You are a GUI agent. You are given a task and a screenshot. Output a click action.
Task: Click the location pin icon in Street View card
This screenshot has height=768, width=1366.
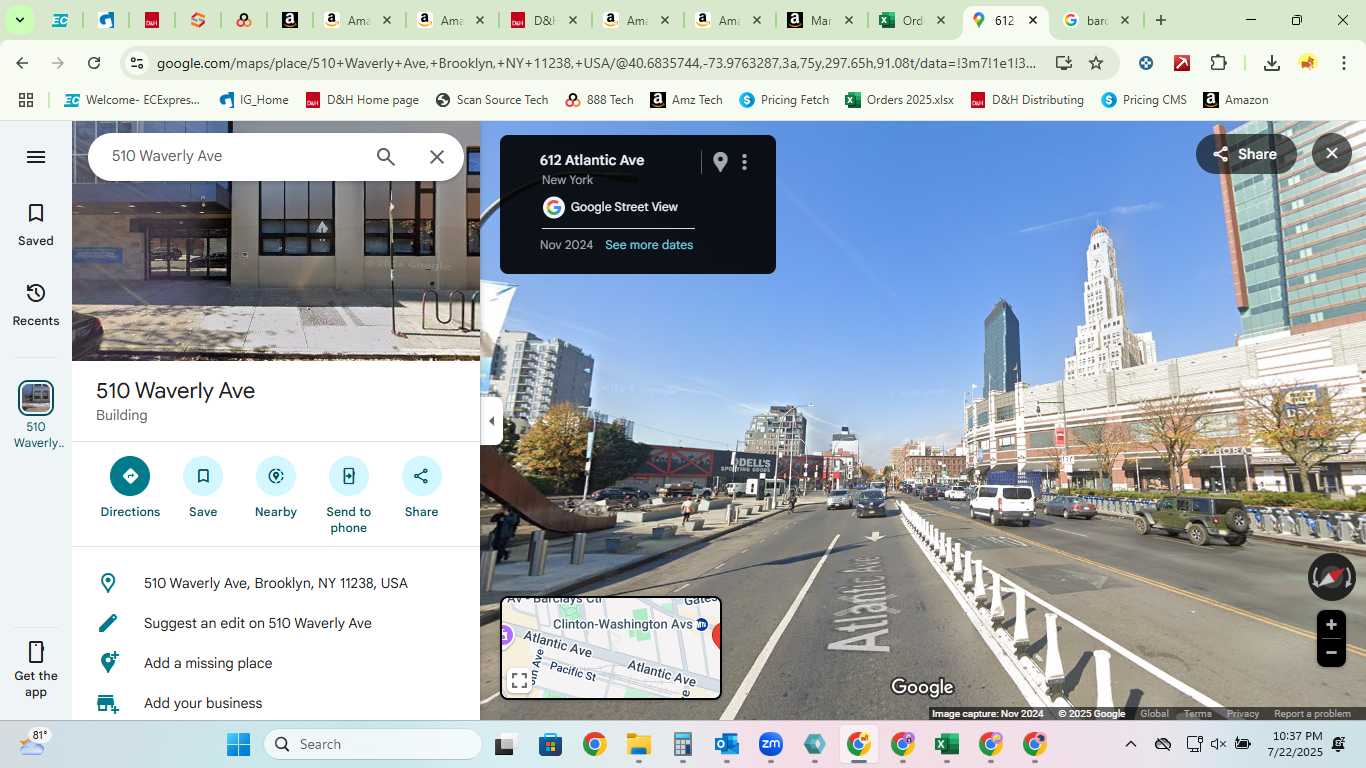pyautogui.click(x=720, y=162)
